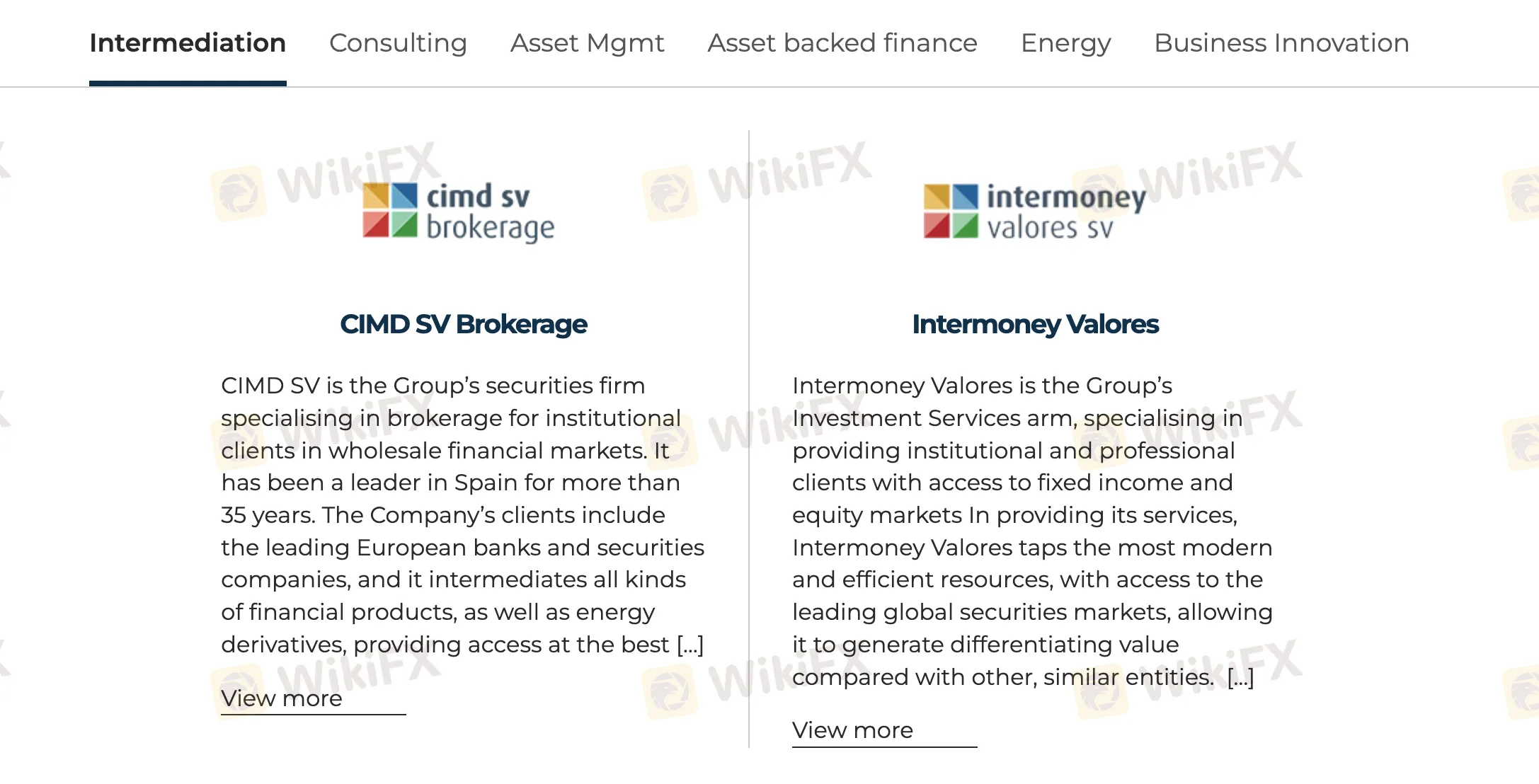This screenshot has height=784, width=1539.
Task: Click the colored squares emblem beside intermoney
Action: pyautogui.click(x=951, y=211)
